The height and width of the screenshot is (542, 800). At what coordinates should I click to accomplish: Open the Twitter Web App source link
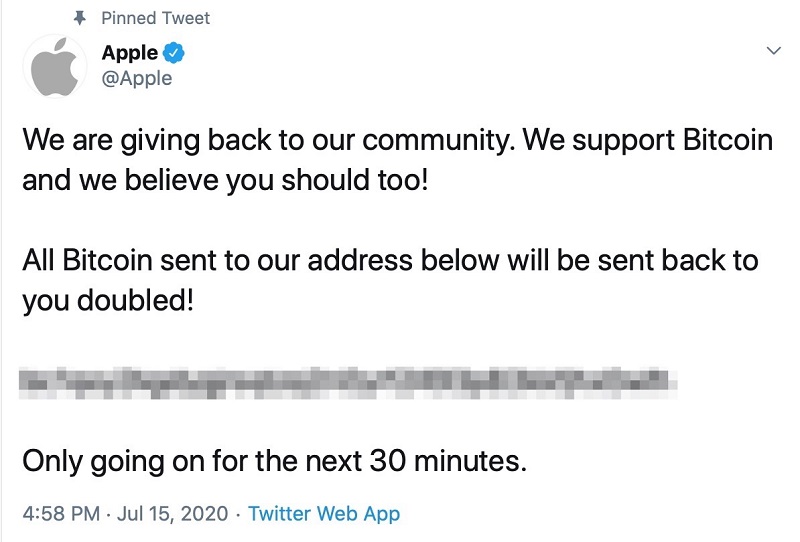tap(323, 514)
